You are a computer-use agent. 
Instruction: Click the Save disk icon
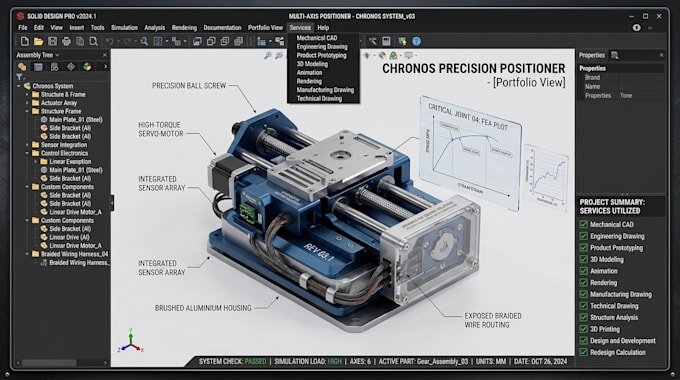52,41
